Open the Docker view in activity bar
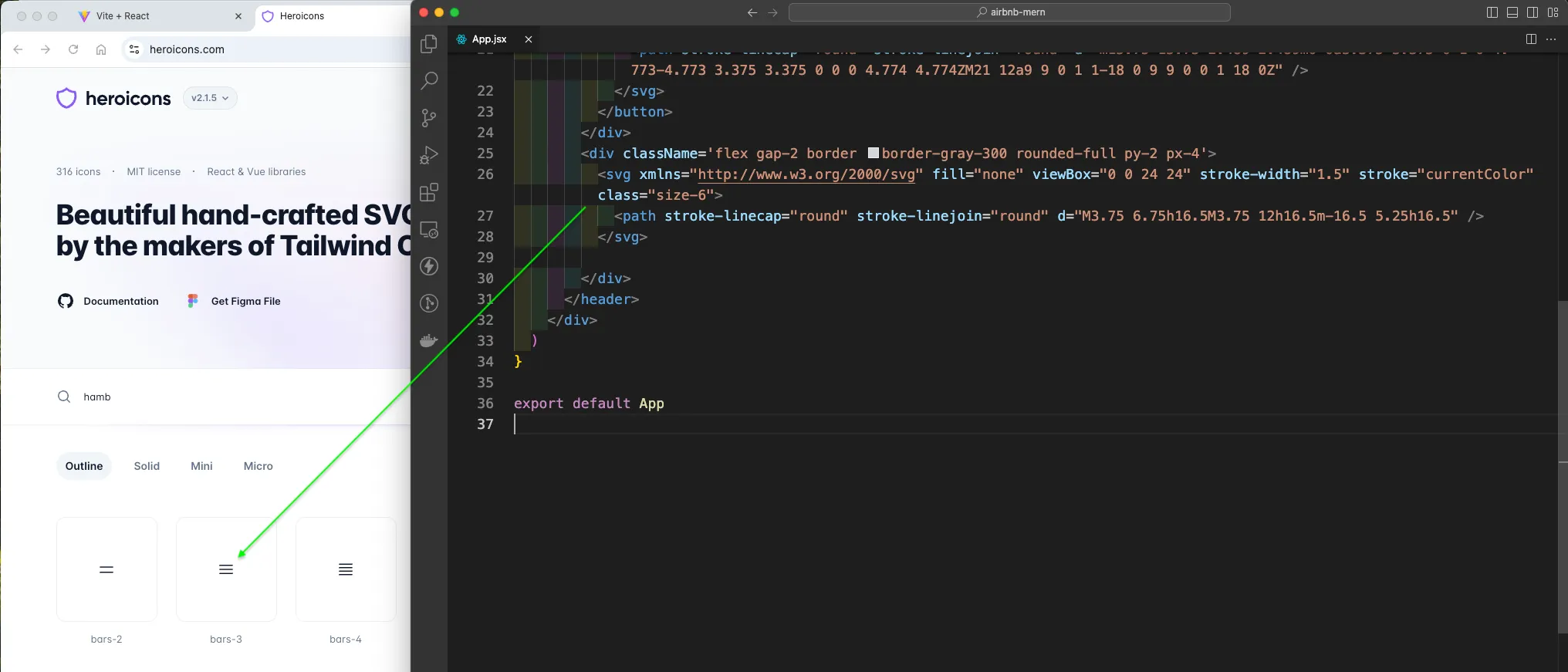 point(429,340)
